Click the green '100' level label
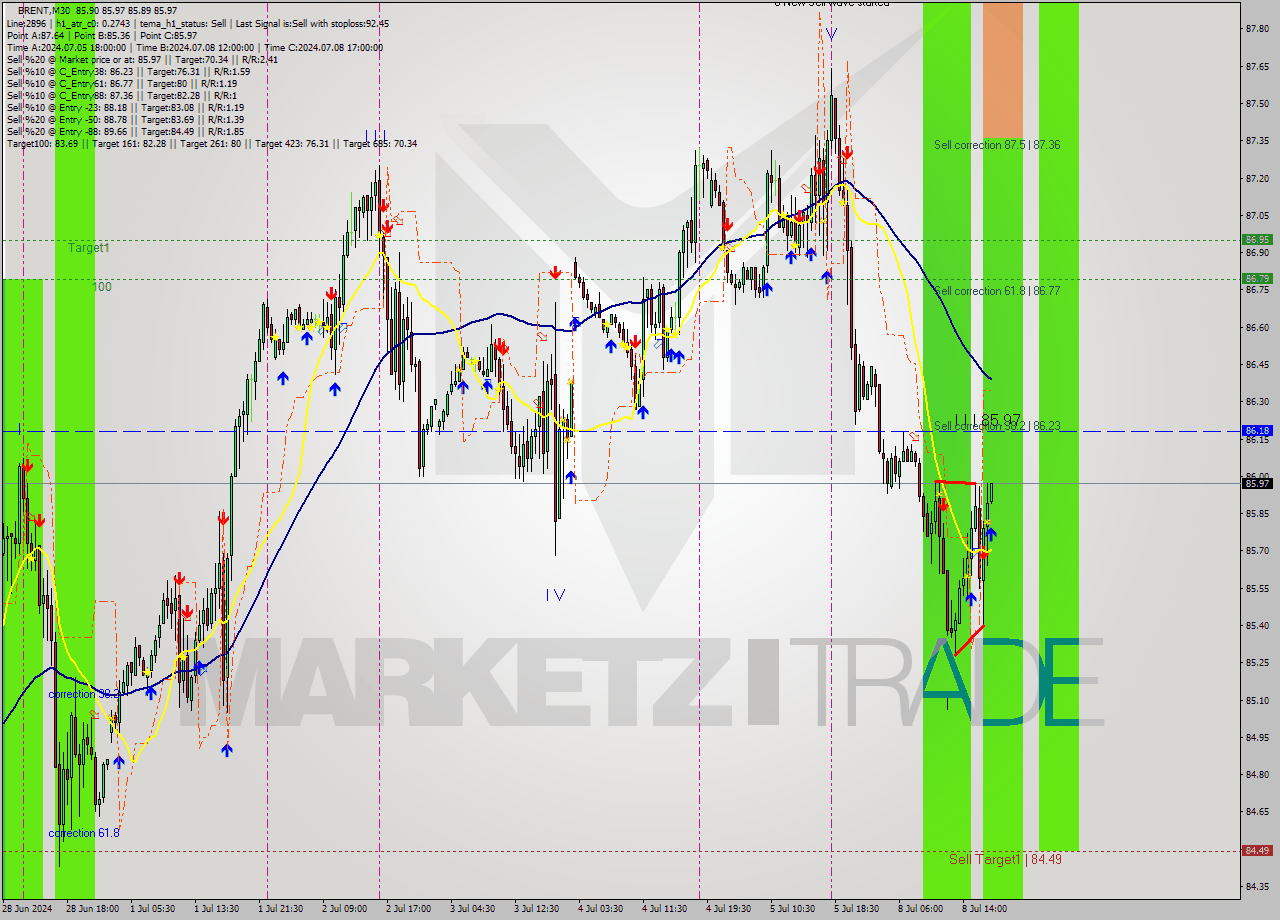The image size is (1280, 920). click(102, 287)
